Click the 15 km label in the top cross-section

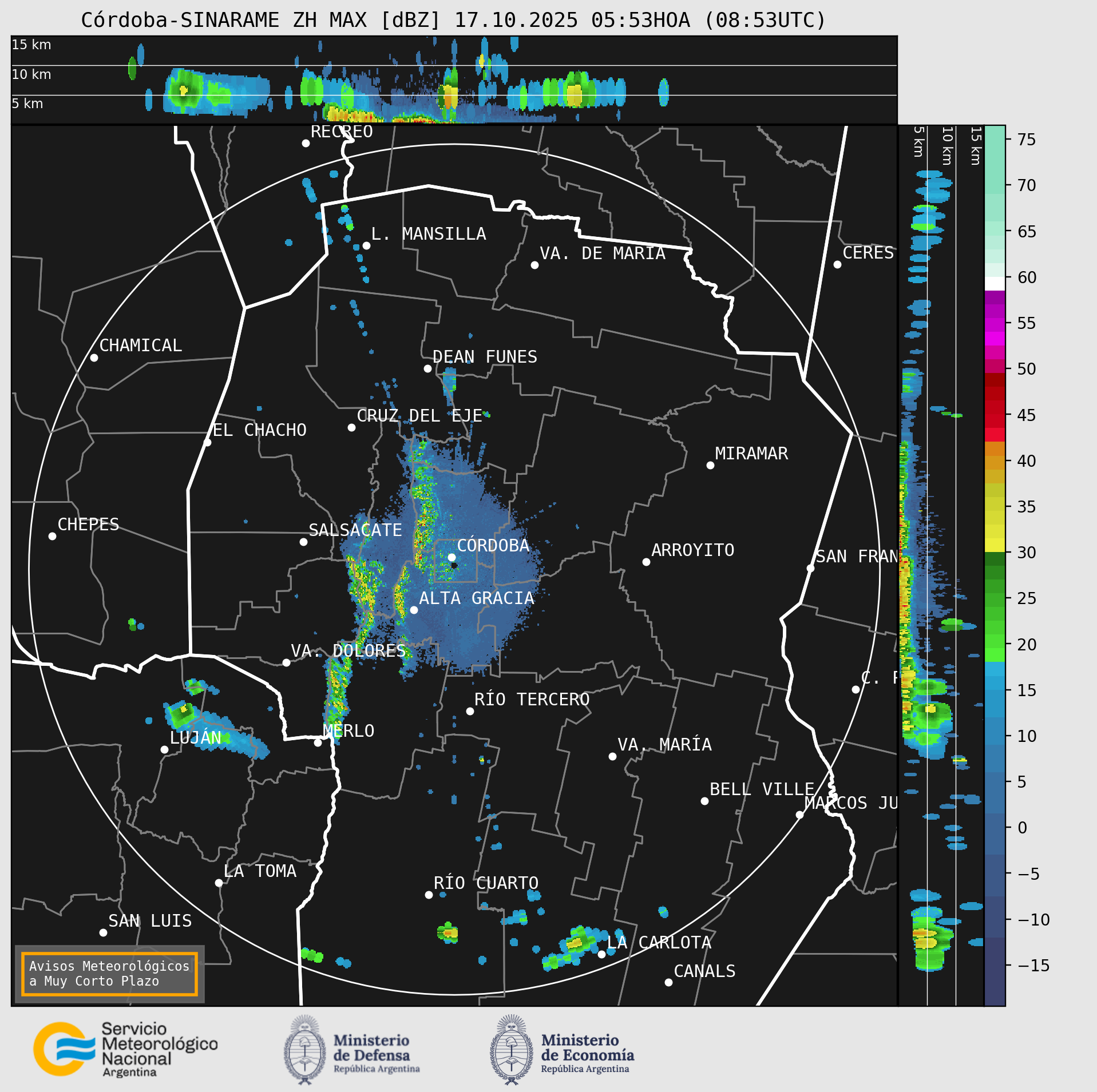31,45
